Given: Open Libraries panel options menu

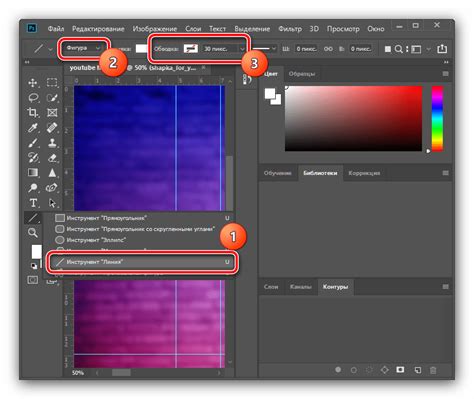Looking at the screenshot, I should point(445,173).
